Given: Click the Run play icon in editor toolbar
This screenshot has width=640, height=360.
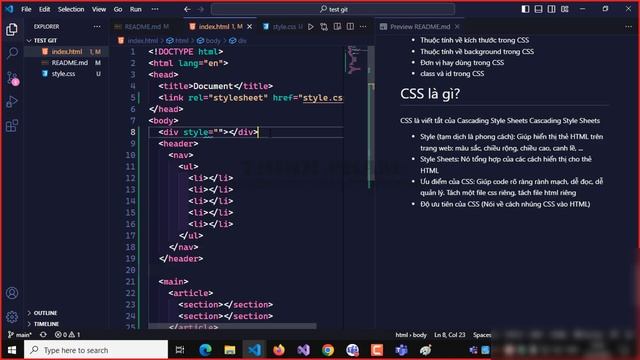Looking at the screenshot, I should (311, 27).
